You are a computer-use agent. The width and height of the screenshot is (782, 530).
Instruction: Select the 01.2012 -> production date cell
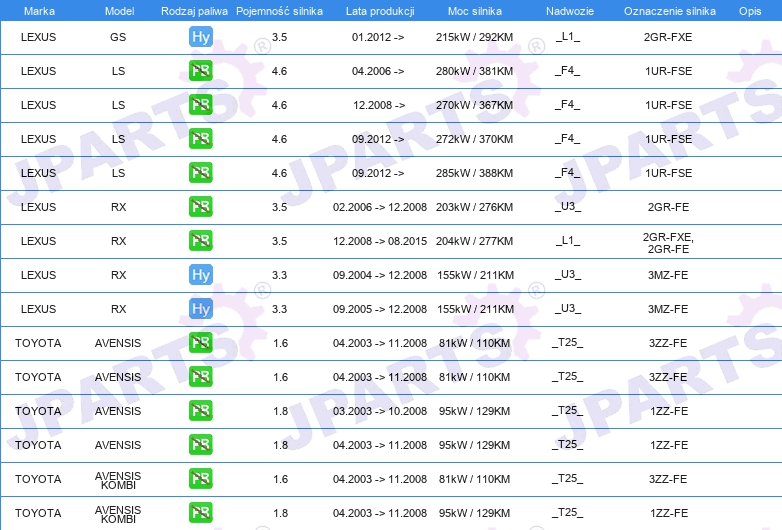378,37
